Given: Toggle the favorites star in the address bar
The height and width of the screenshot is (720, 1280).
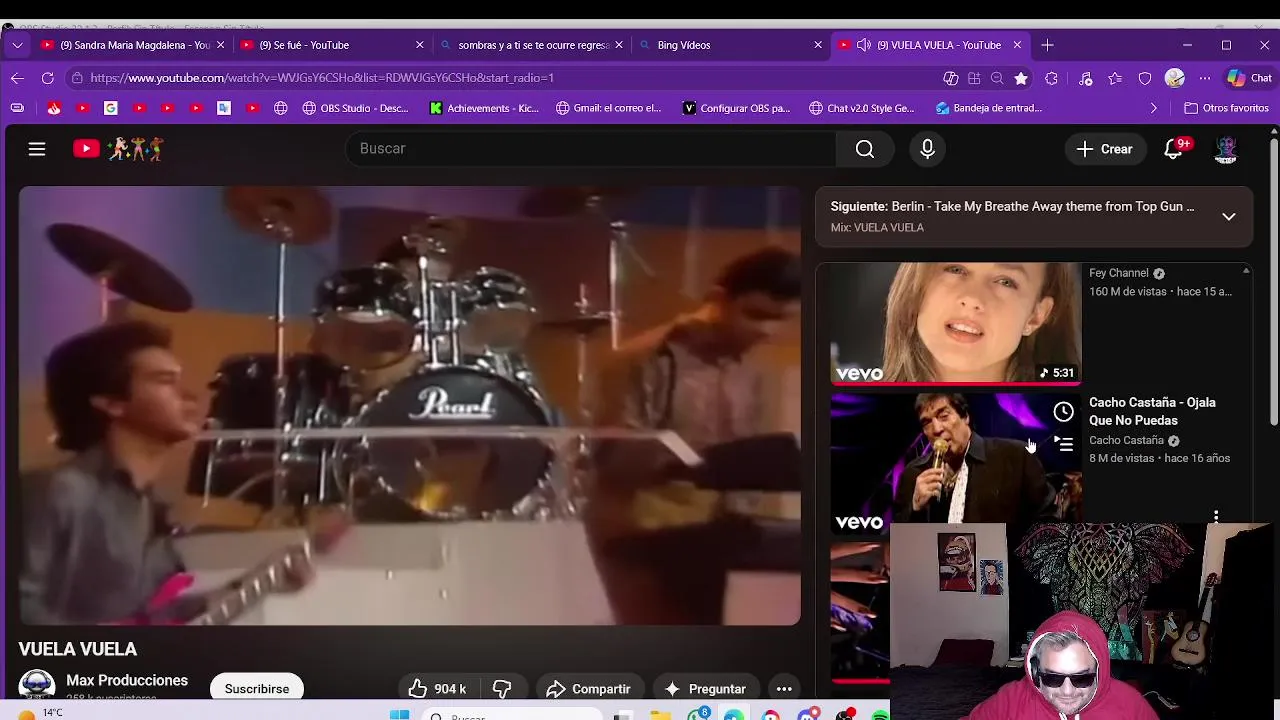Looking at the screenshot, I should (x=1020, y=78).
